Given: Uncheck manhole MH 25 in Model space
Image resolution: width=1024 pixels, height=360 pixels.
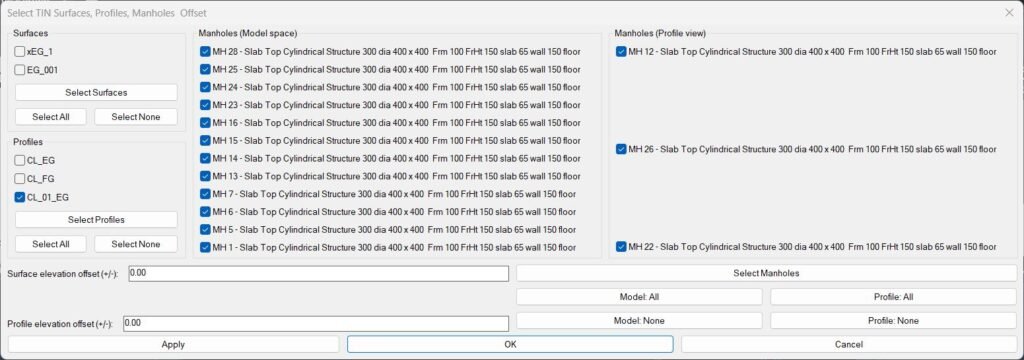Looking at the screenshot, I should pyautogui.click(x=205, y=69).
